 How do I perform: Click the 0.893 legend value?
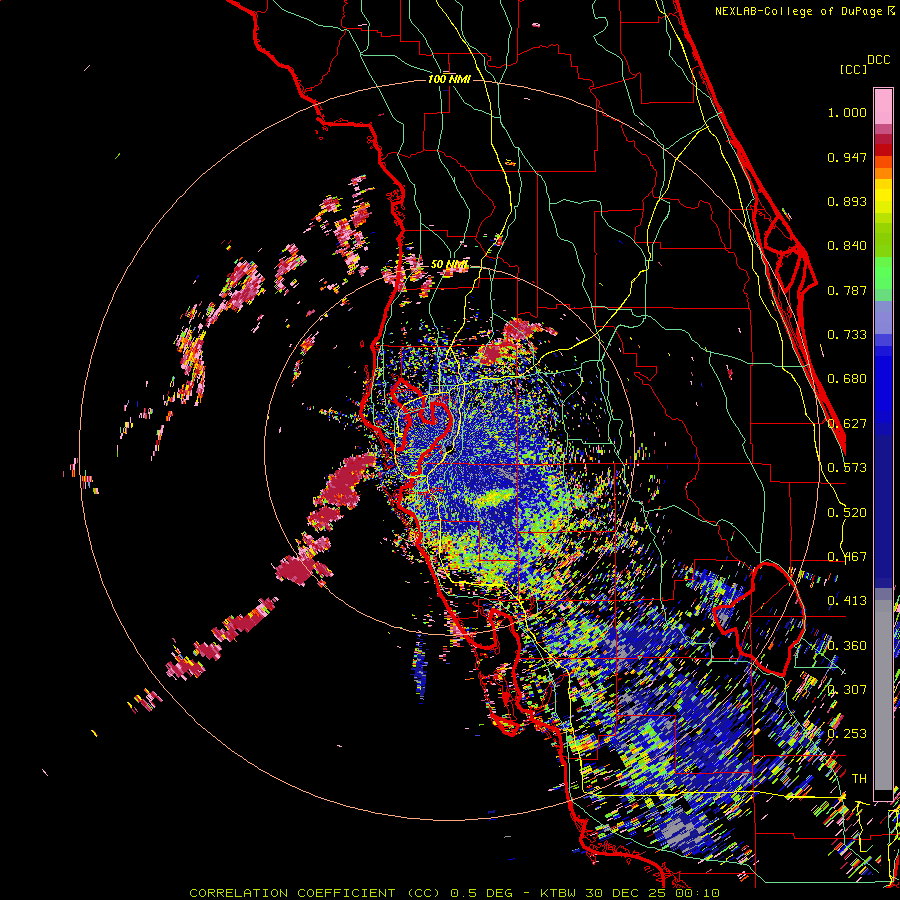click(x=847, y=201)
